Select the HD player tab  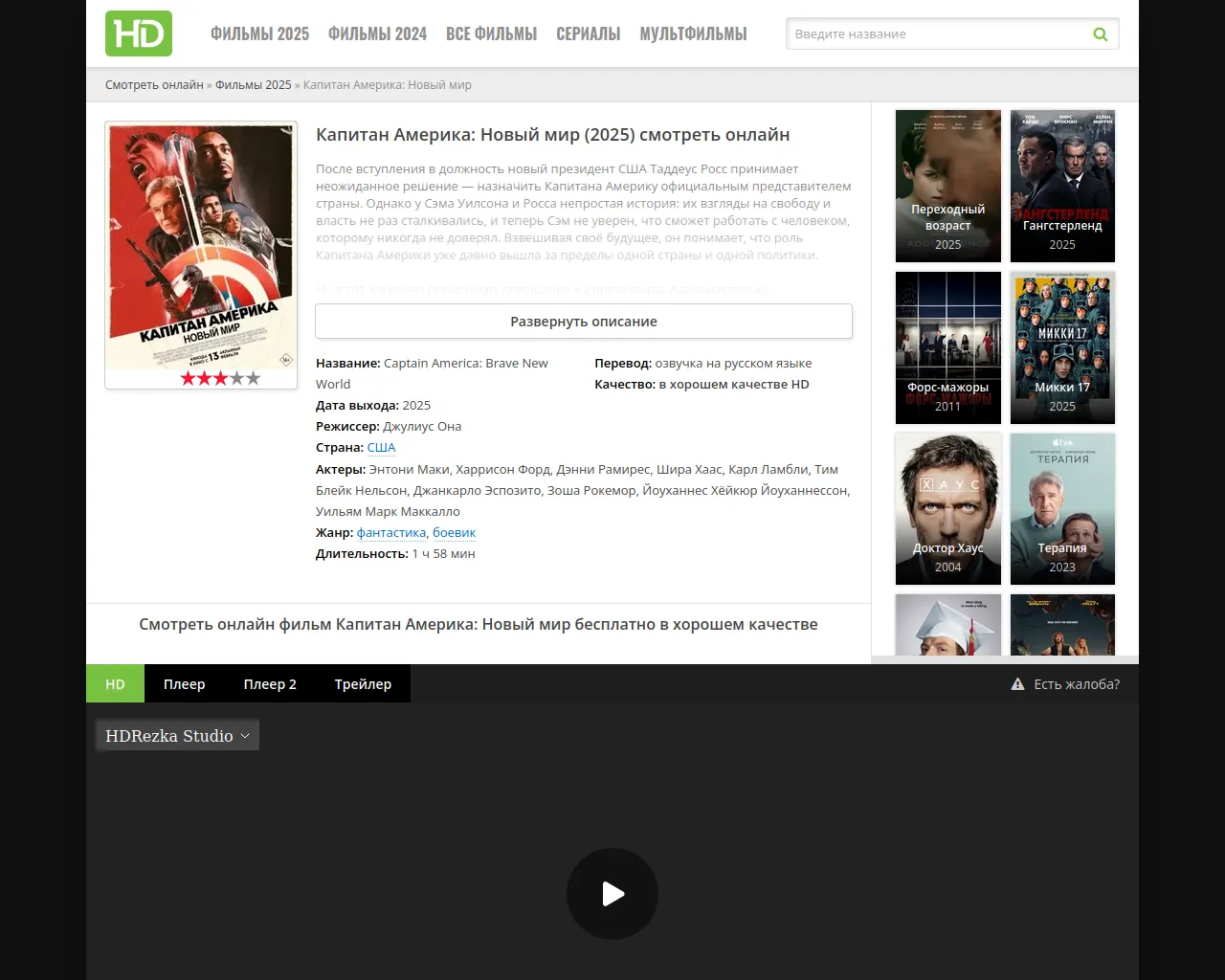[115, 683]
